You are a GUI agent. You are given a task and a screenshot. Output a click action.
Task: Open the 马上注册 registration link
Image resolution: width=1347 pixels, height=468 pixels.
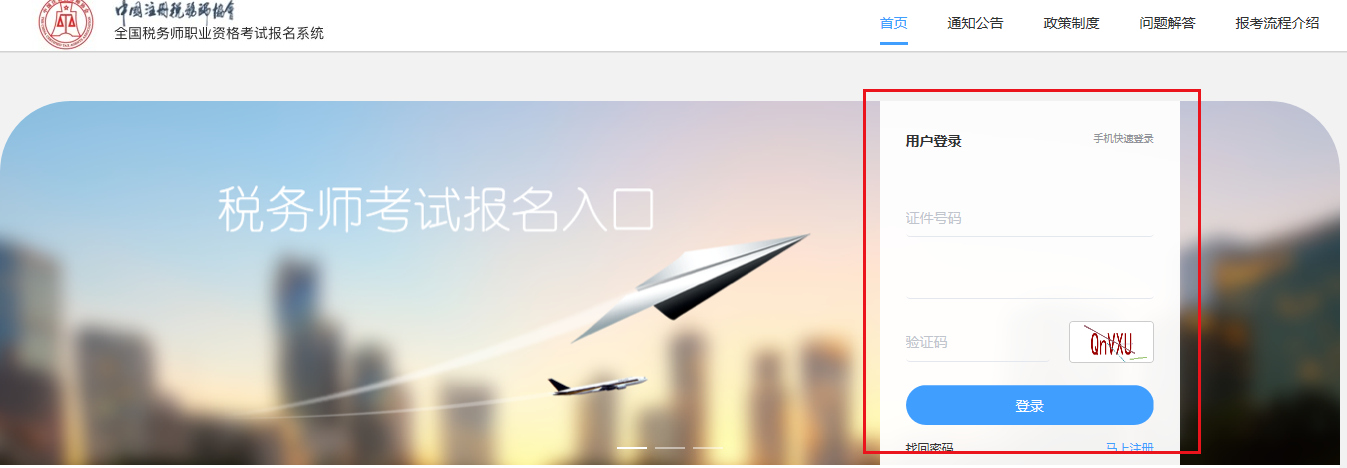pos(1130,448)
